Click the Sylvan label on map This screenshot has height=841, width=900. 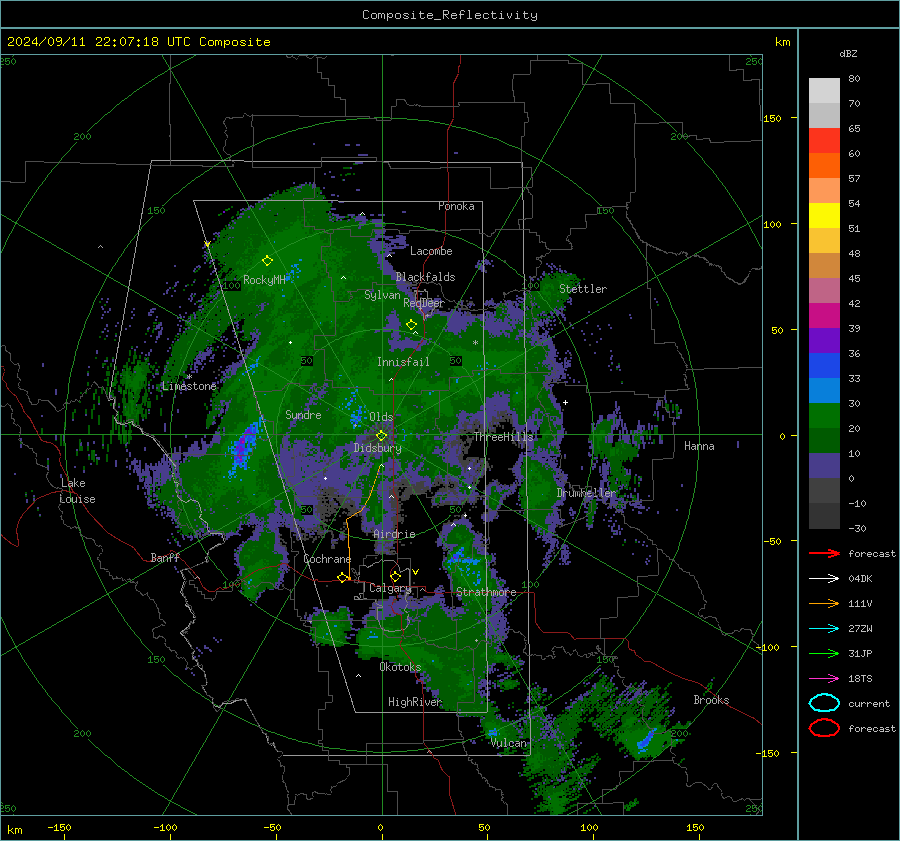tap(382, 295)
